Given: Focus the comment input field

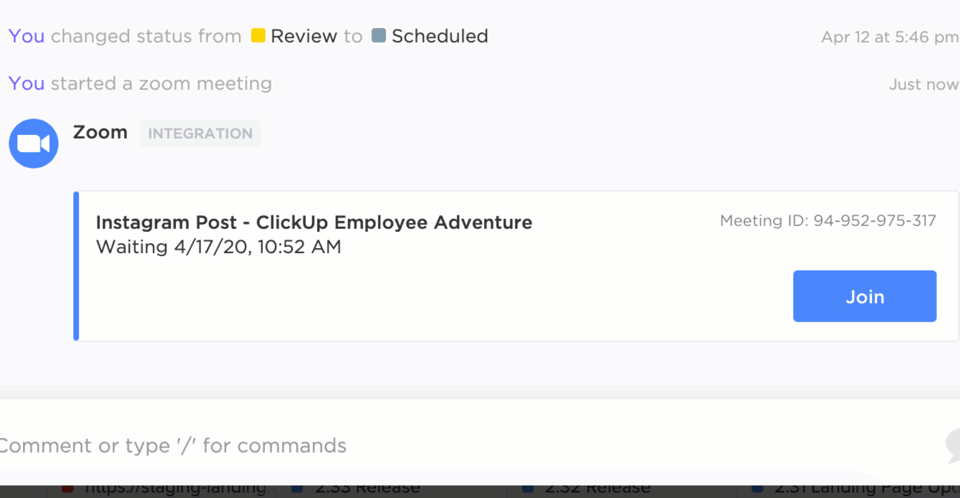Looking at the screenshot, I should [x=400, y=445].
